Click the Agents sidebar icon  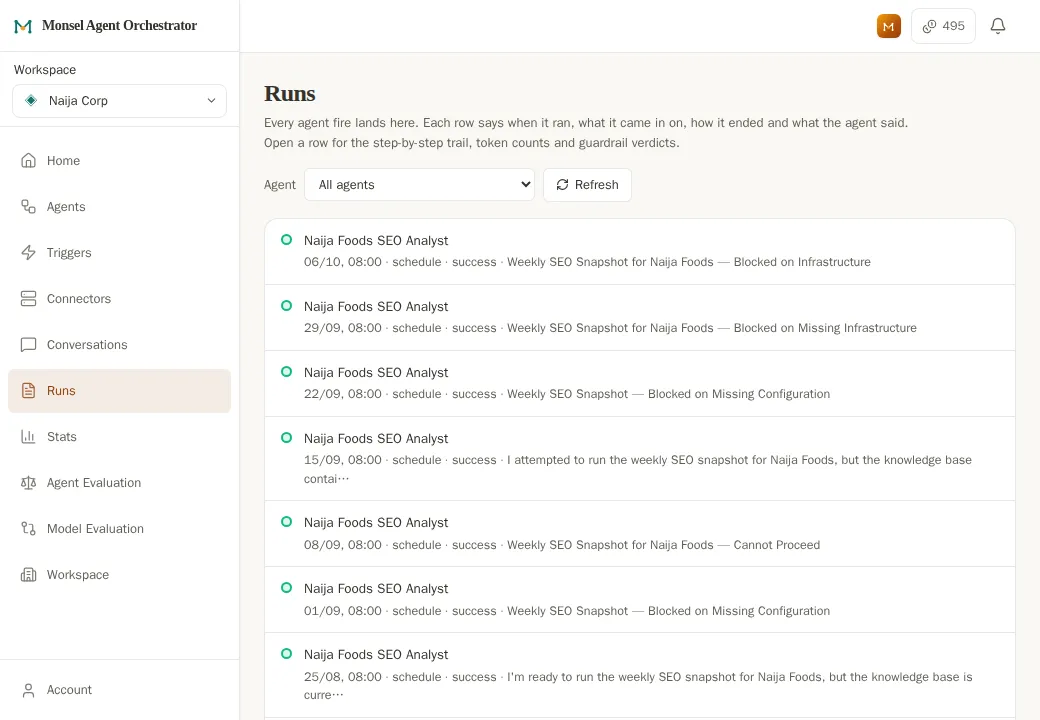[29, 207]
